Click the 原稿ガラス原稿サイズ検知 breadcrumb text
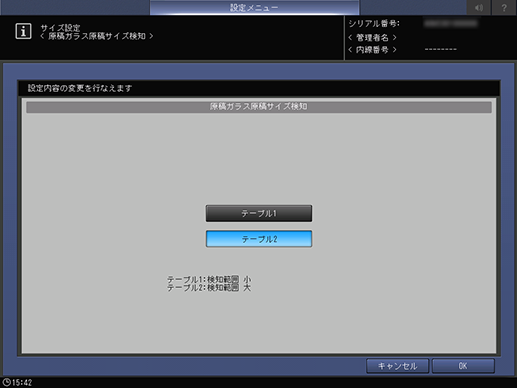The image size is (517, 388). point(97,36)
